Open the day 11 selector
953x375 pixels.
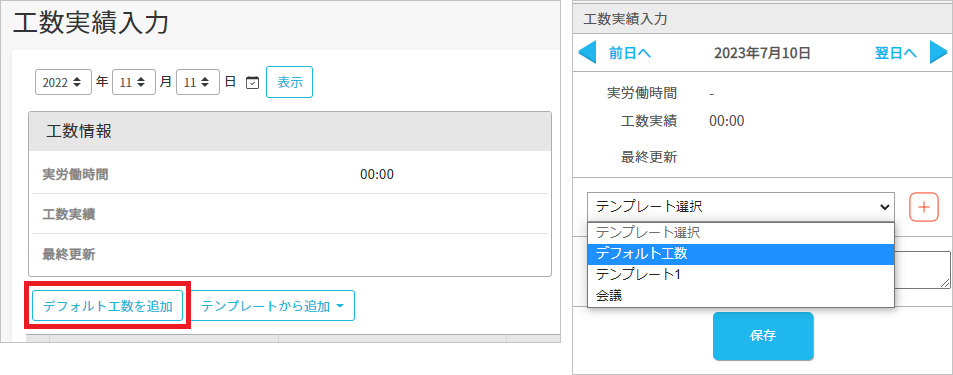point(198,82)
